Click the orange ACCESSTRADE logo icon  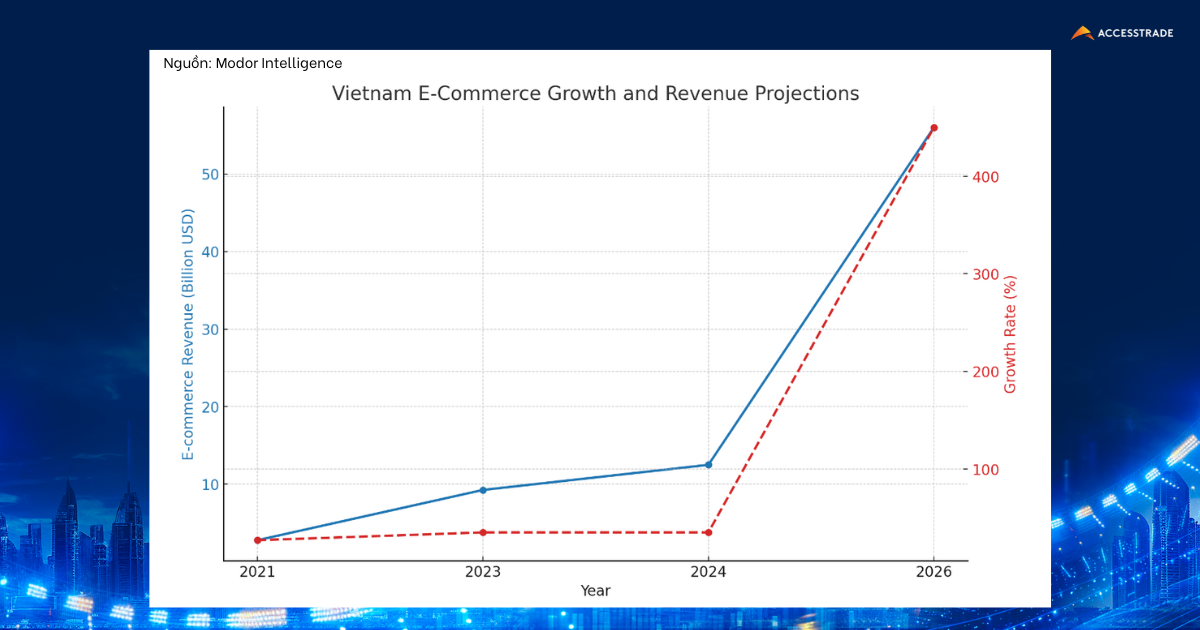(1082, 33)
